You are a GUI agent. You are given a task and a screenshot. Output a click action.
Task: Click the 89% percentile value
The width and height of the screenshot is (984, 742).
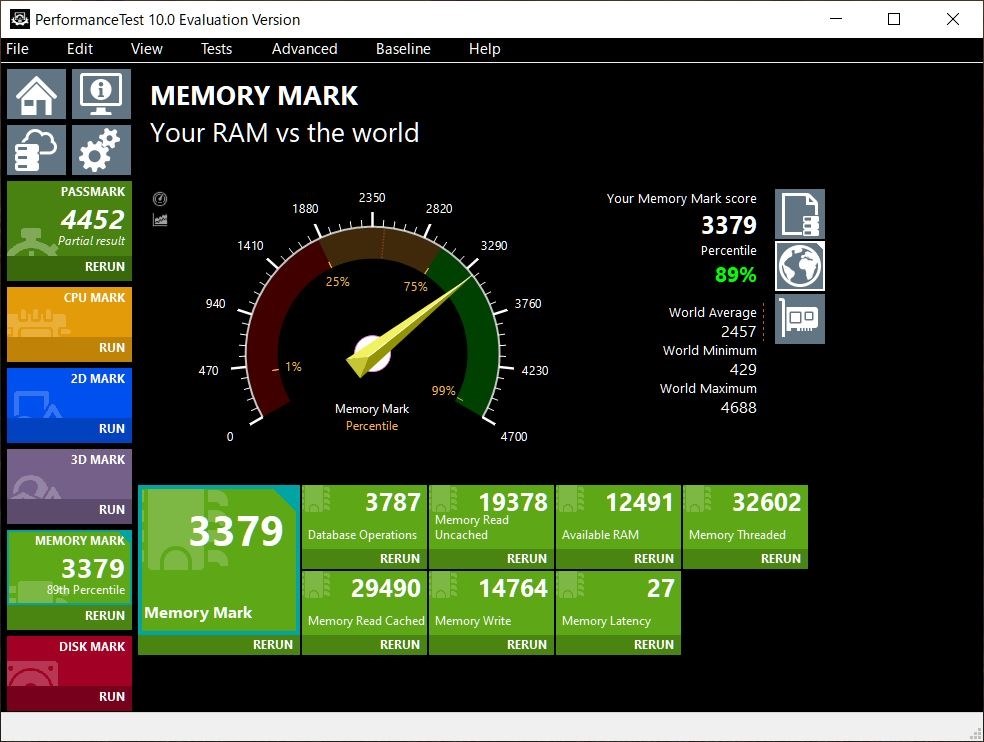(x=735, y=275)
